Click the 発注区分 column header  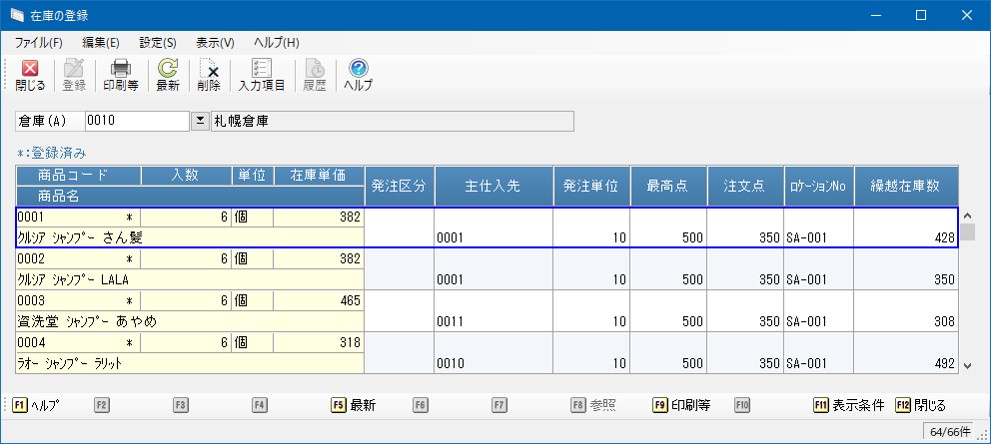coord(399,186)
